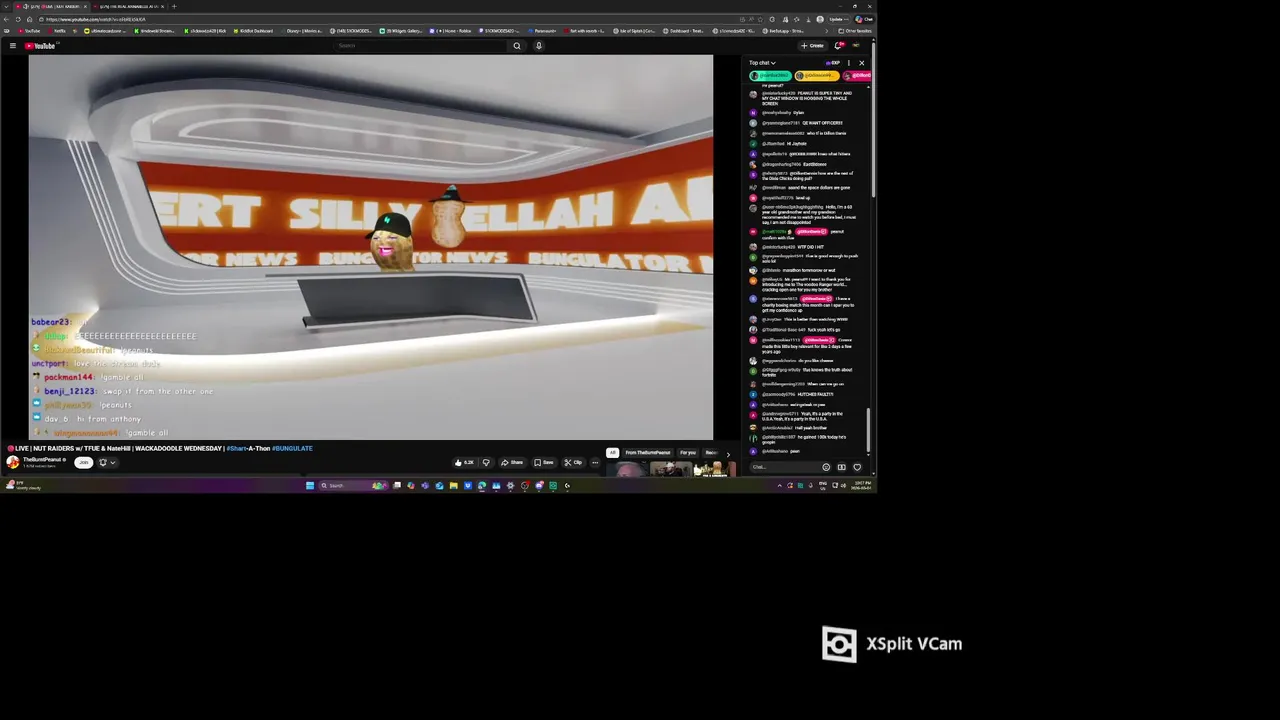This screenshot has height=720, width=1280.
Task: Open the more actions ellipsis under video
Action: pos(595,462)
